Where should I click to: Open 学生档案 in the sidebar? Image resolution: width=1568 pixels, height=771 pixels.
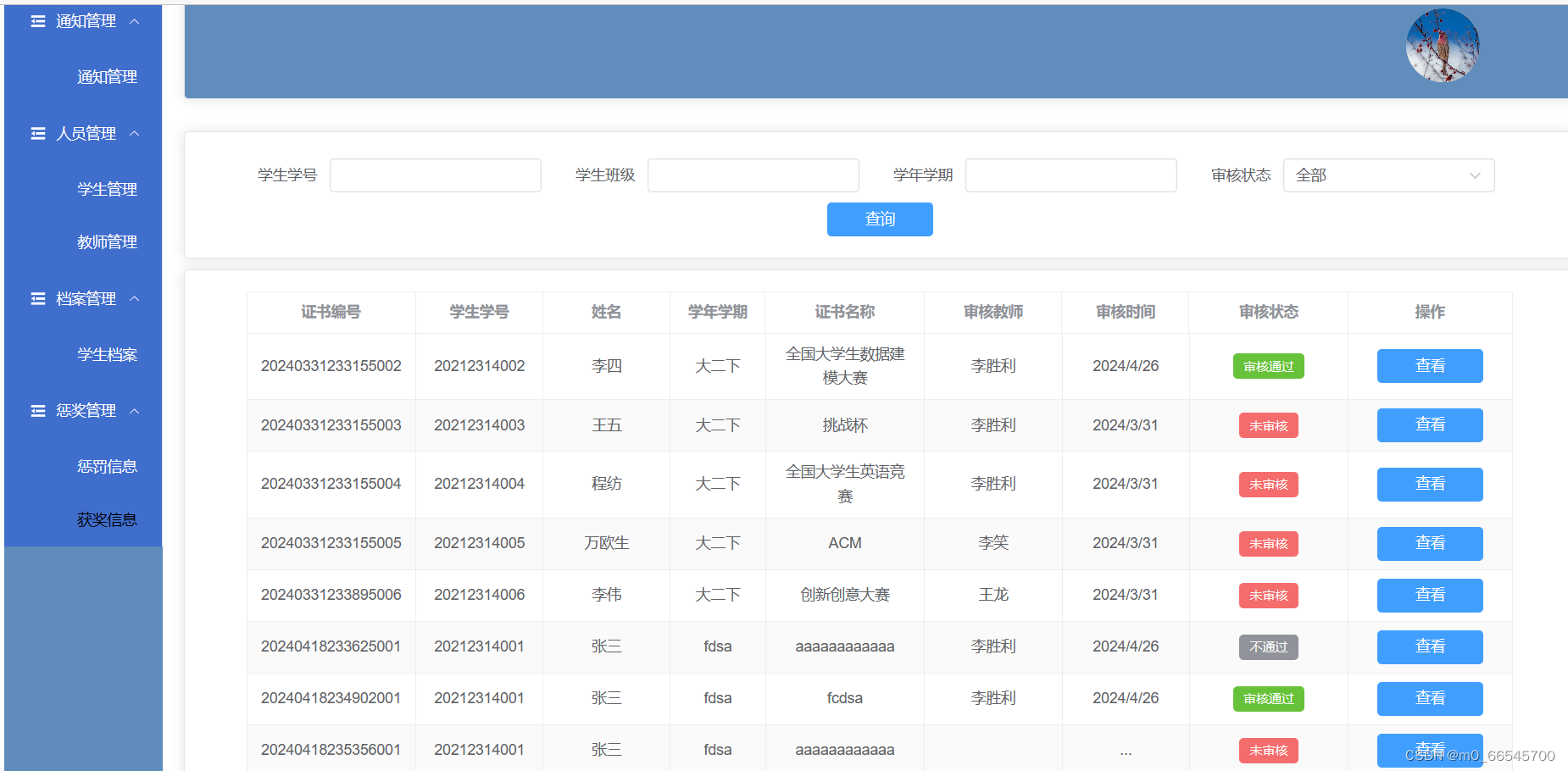(107, 354)
